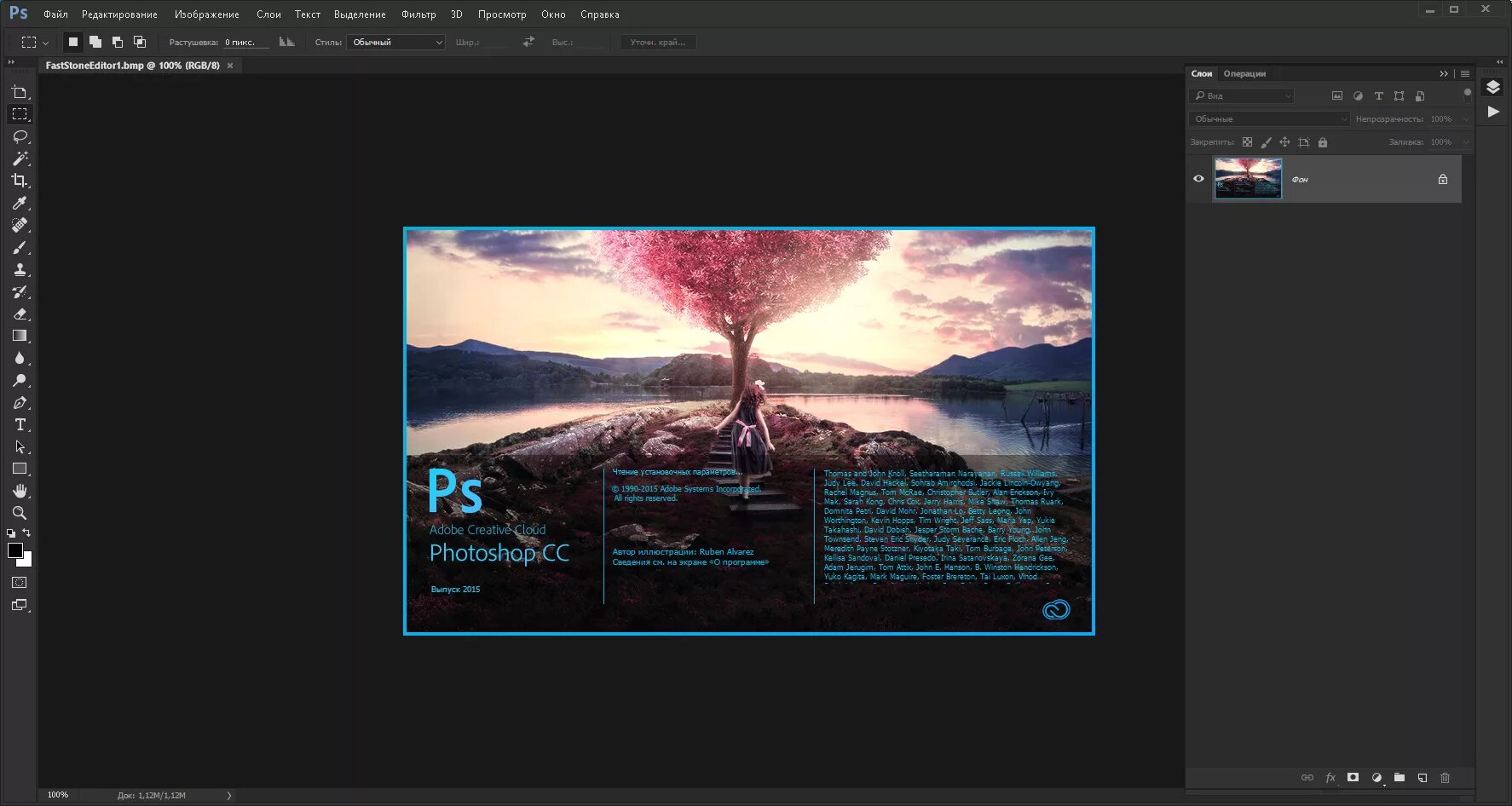This screenshot has width=1512, height=806.
Task: Select the Lasso tool
Action: [20, 136]
